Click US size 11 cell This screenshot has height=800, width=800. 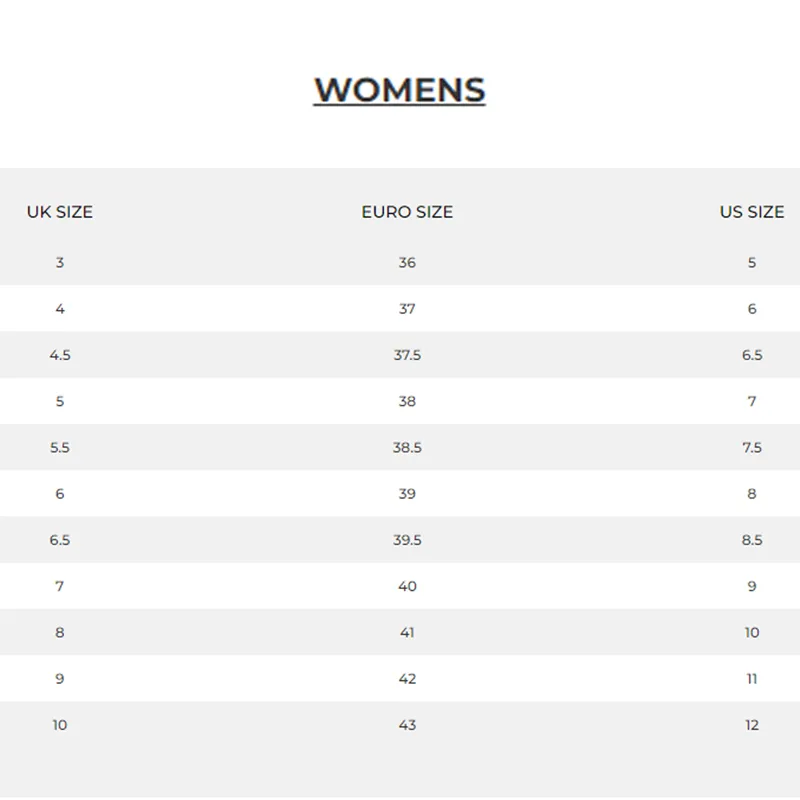(x=752, y=679)
